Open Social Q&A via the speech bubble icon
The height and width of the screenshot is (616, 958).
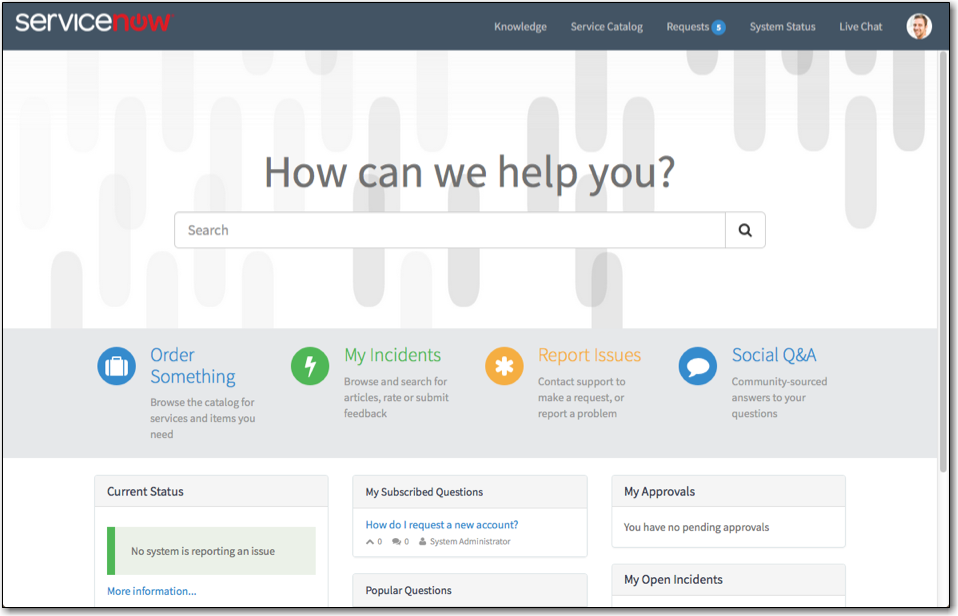(x=697, y=366)
